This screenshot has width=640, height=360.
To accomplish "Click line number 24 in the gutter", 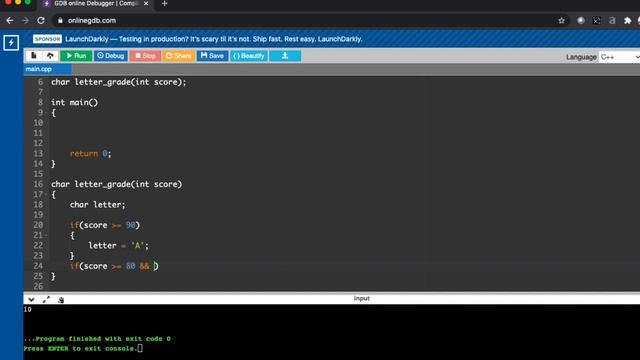I will [x=38, y=266].
